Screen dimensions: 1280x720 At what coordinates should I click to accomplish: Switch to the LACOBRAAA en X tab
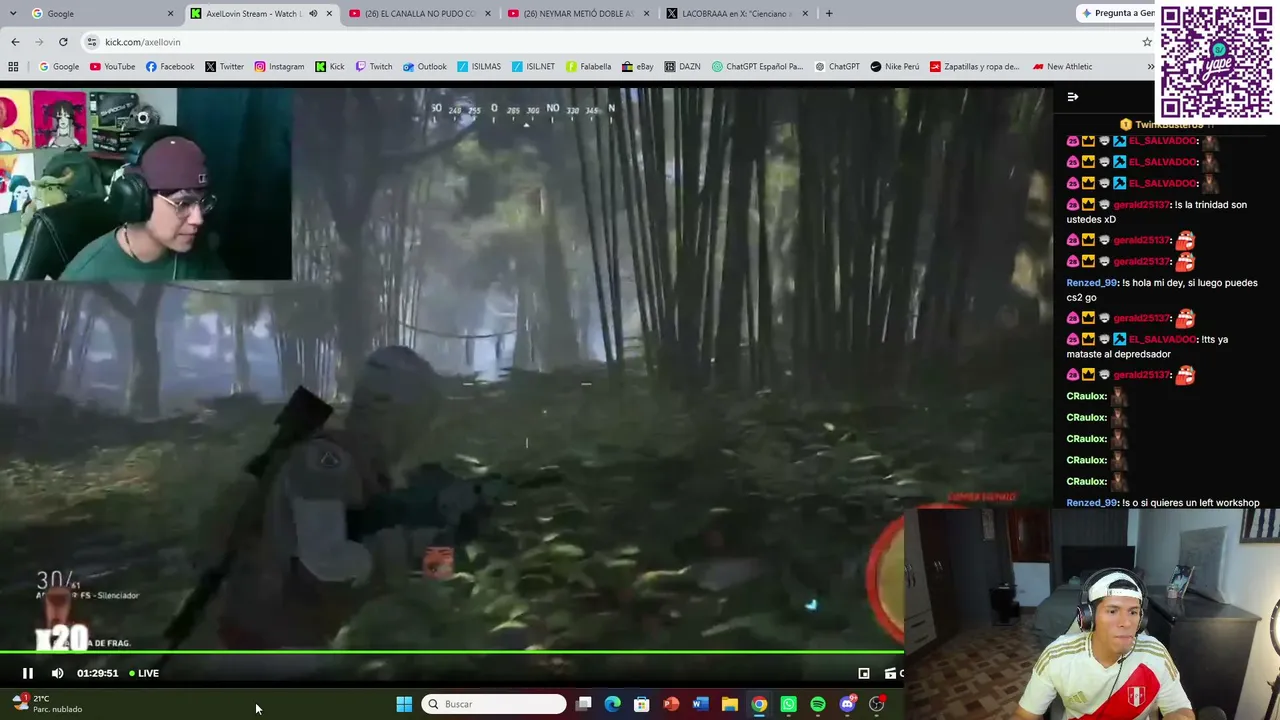pos(739,13)
